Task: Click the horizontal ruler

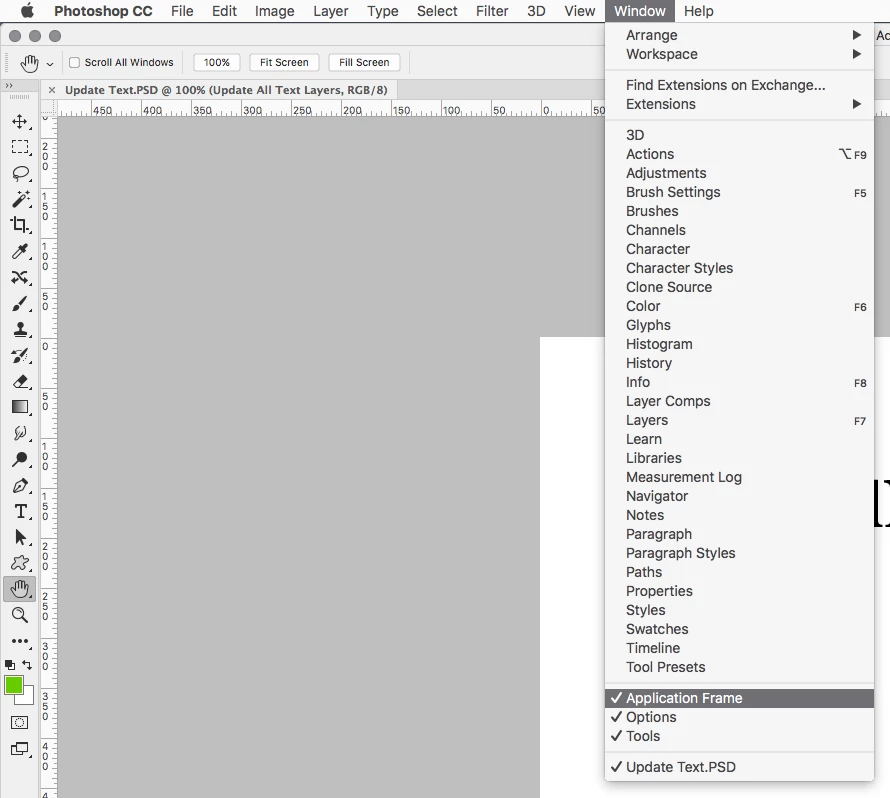Action: (331, 108)
